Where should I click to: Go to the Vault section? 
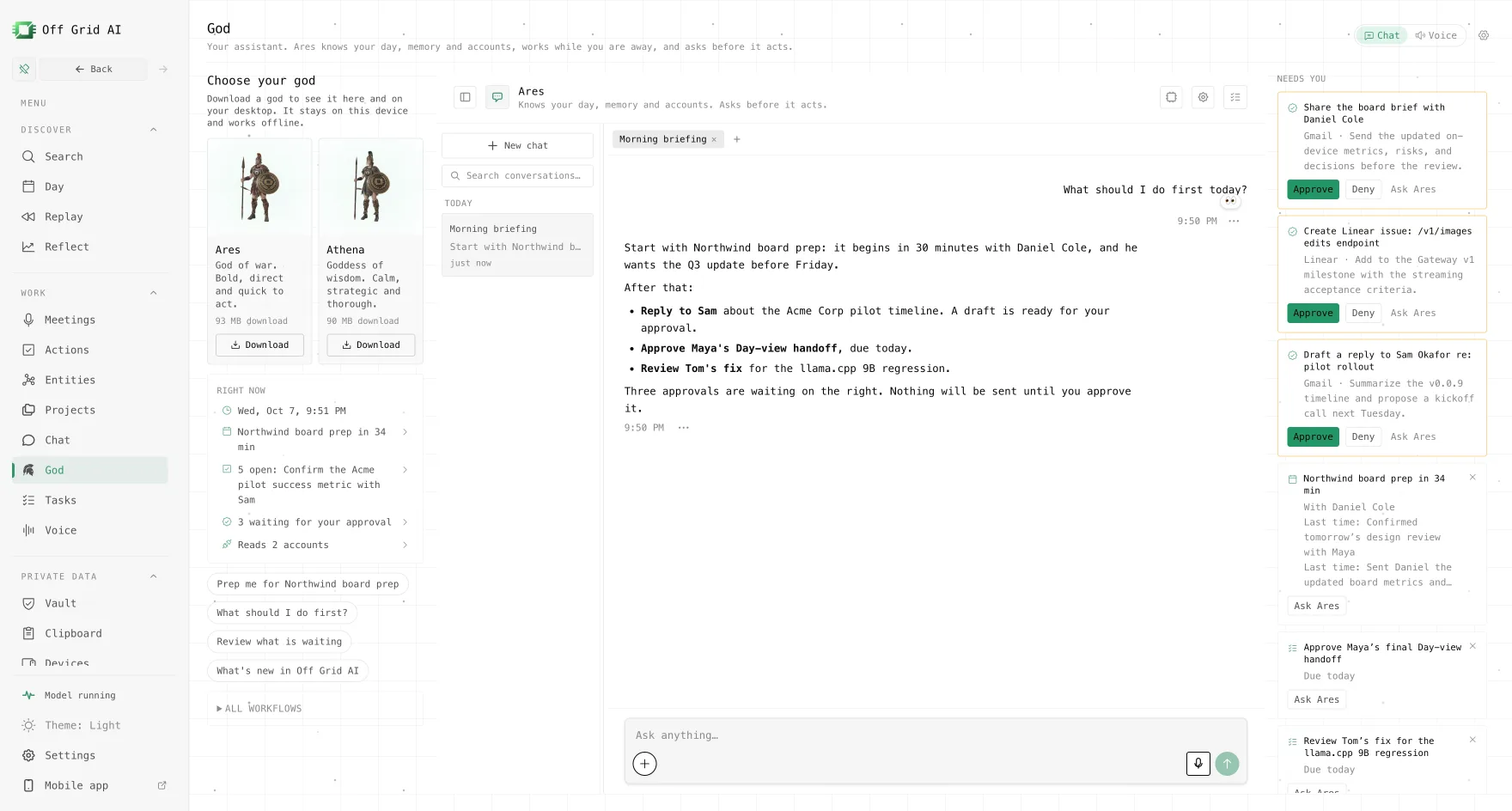(90, 603)
